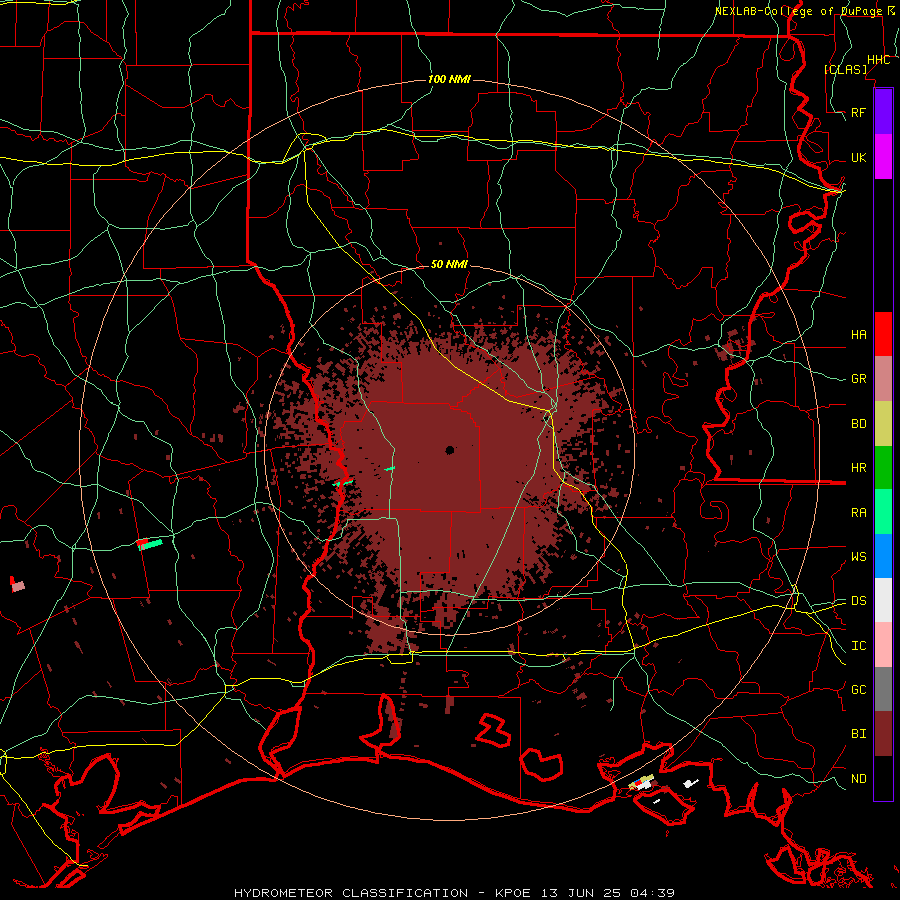Click the GC legend label
Image resolution: width=900 pixels, height=900 pixels.
(x=859, y=689)
